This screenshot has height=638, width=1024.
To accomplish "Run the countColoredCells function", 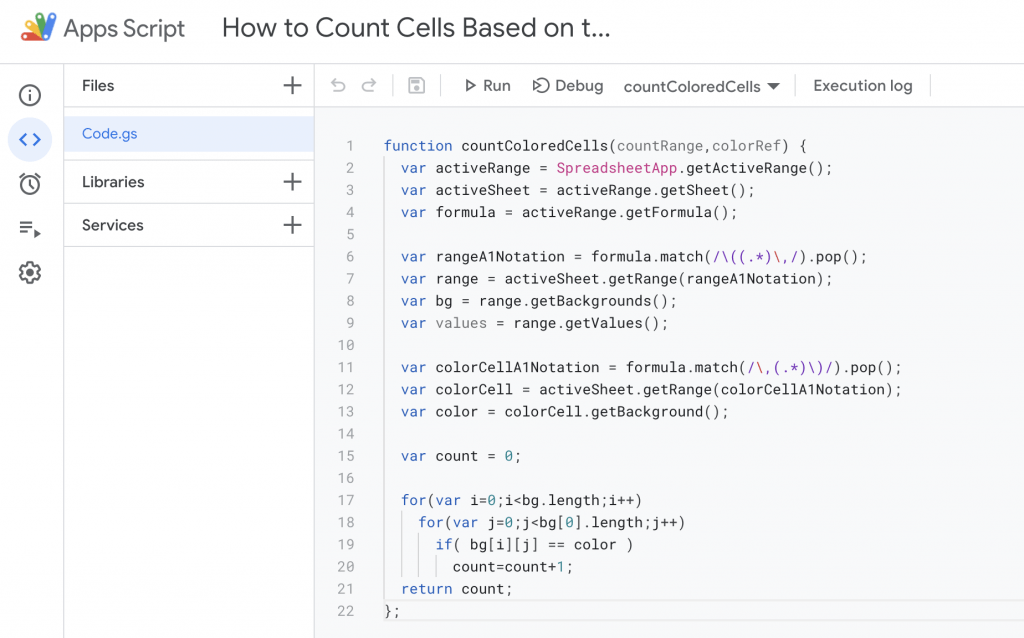I will tap(487, 85).
